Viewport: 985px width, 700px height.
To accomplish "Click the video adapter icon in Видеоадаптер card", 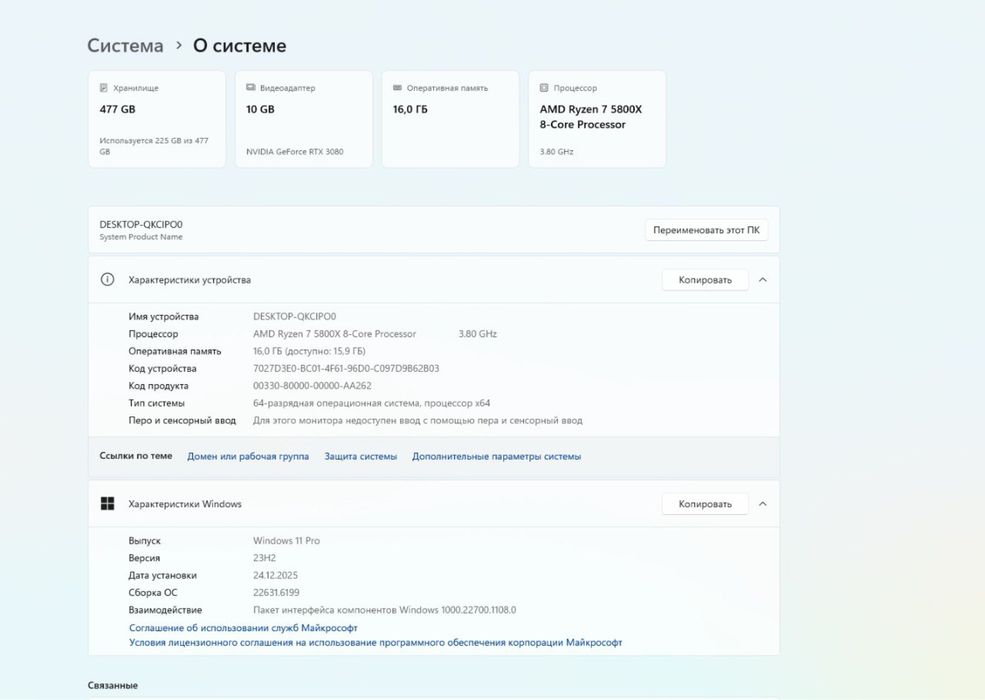I will click(x=251, y=88).
